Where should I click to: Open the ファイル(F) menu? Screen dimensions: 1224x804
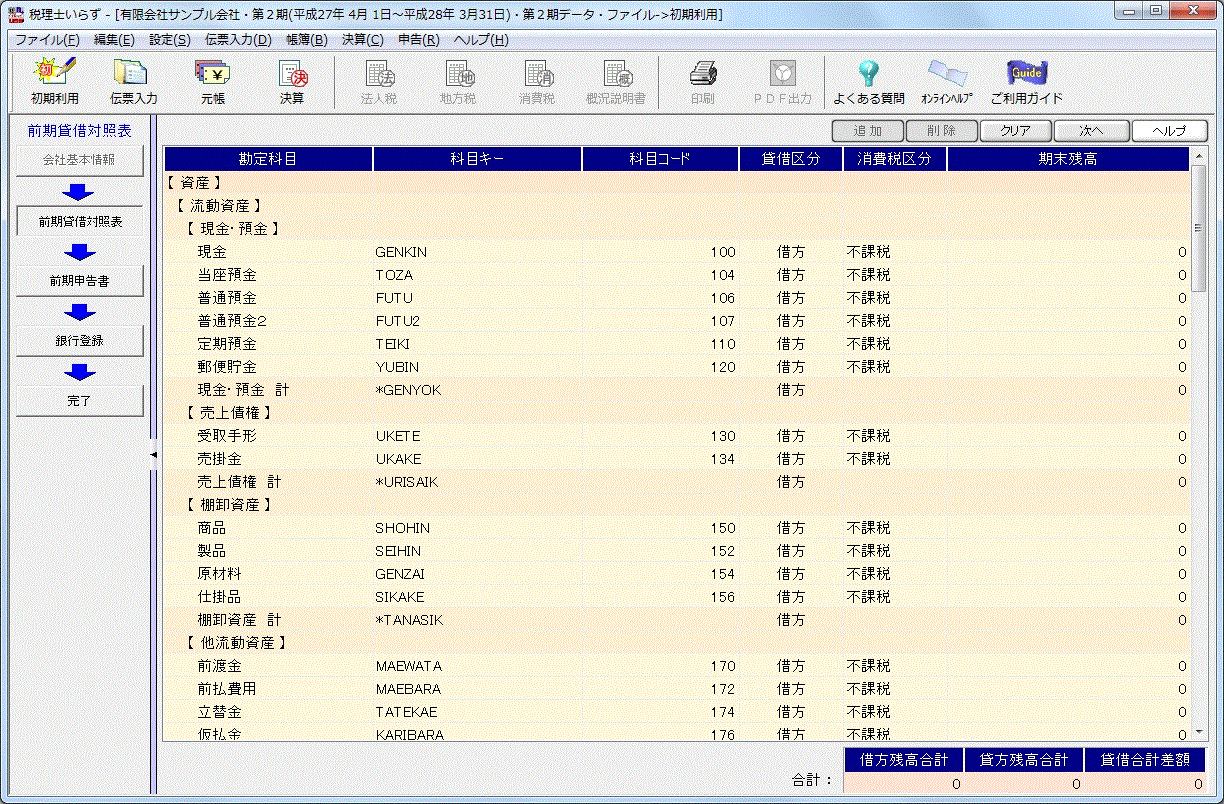point(46,40)
